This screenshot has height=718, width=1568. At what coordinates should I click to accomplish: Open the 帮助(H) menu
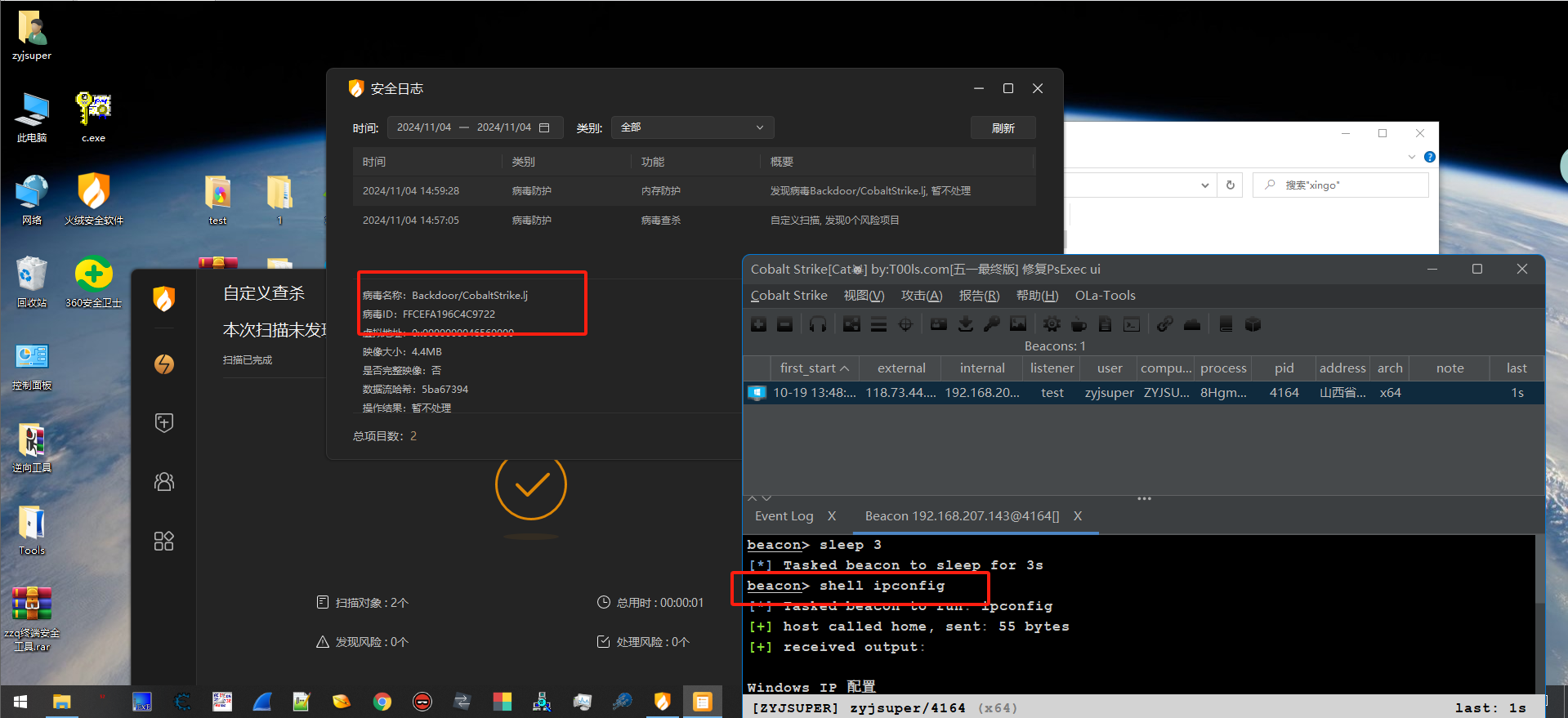coord(1037,296)
